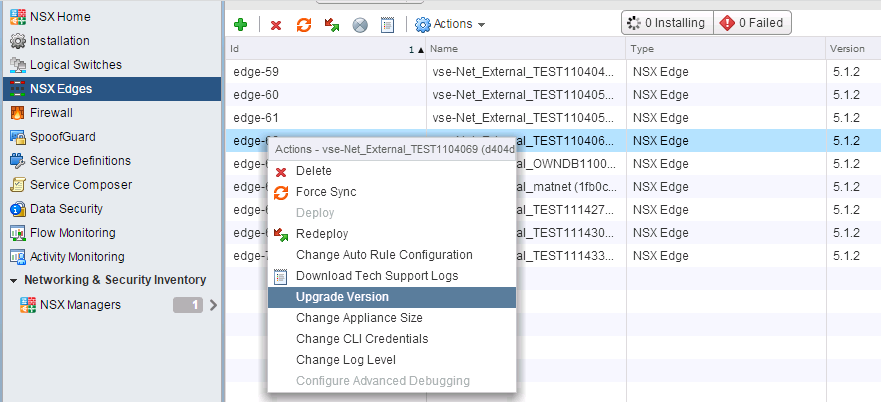Click the red X icon beside Delete
Viewport: 881px width, 402px height.
click(x=281, y=172)
